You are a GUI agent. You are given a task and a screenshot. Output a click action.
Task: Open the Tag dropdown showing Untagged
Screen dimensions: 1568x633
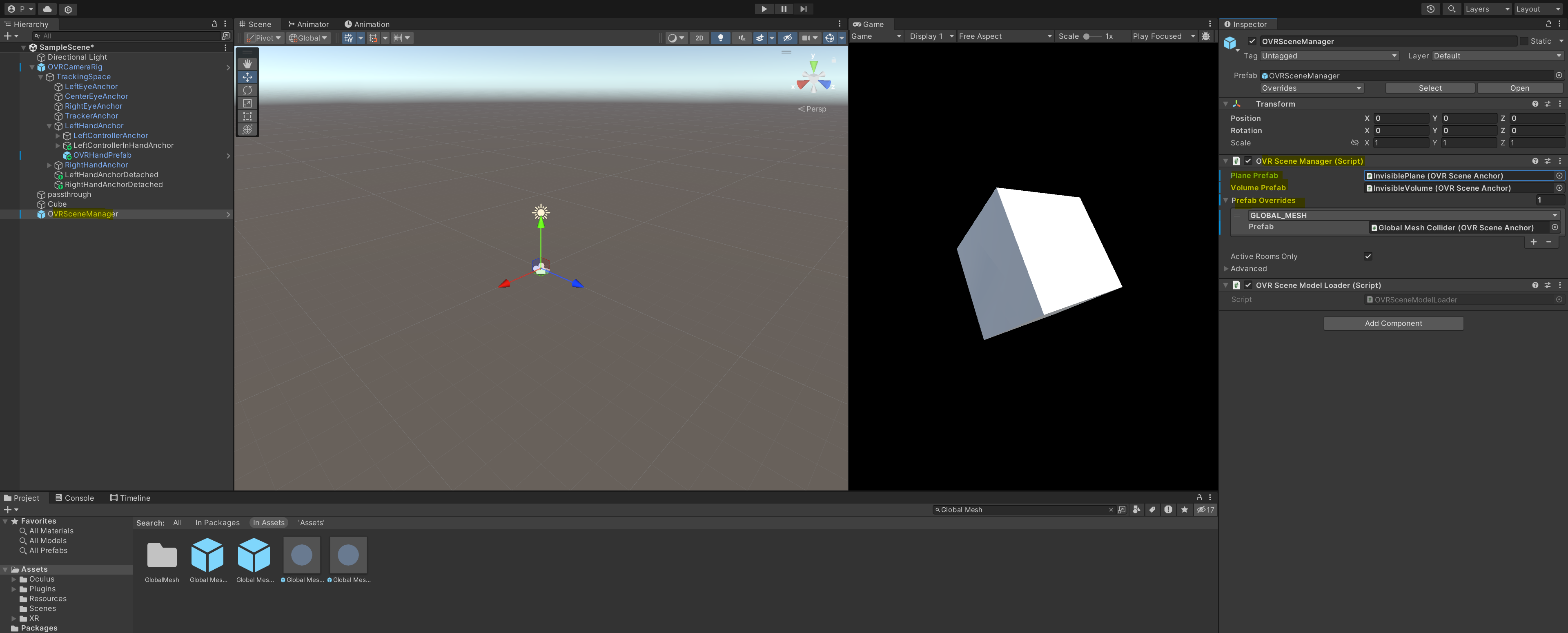coord(1329,56)
